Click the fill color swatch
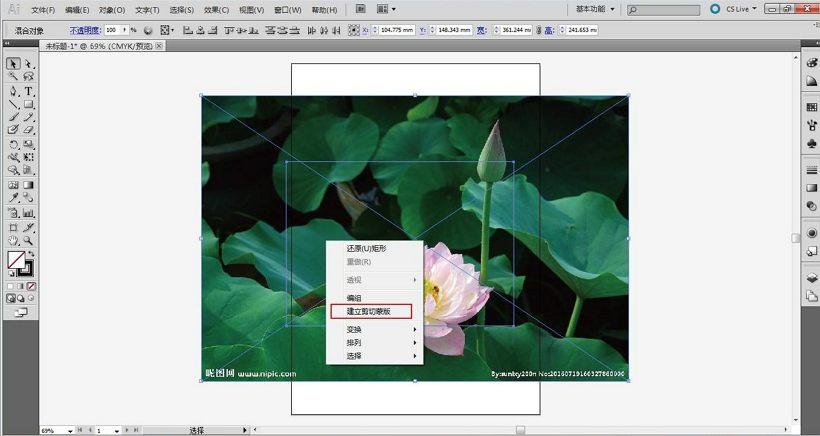 (x=16, y=259)
